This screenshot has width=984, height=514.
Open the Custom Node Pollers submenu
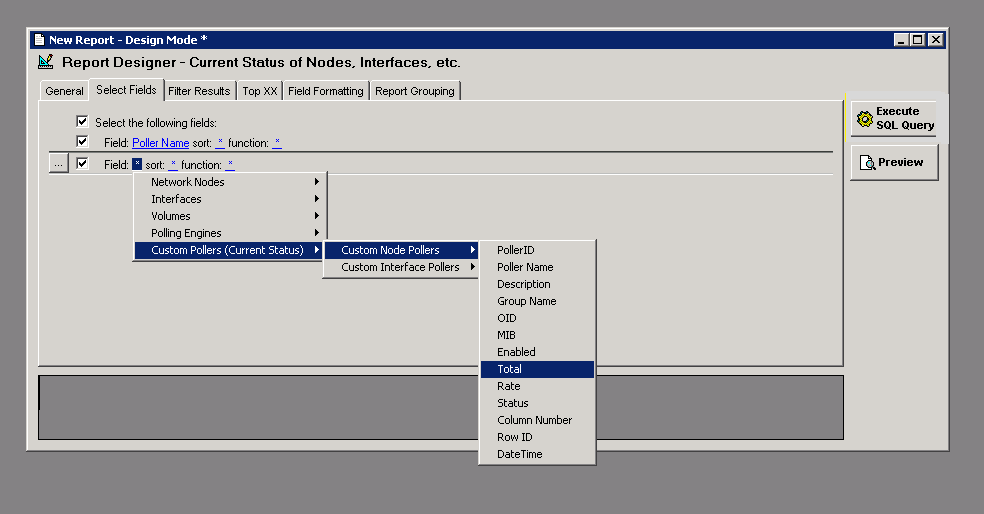point(402,250)
